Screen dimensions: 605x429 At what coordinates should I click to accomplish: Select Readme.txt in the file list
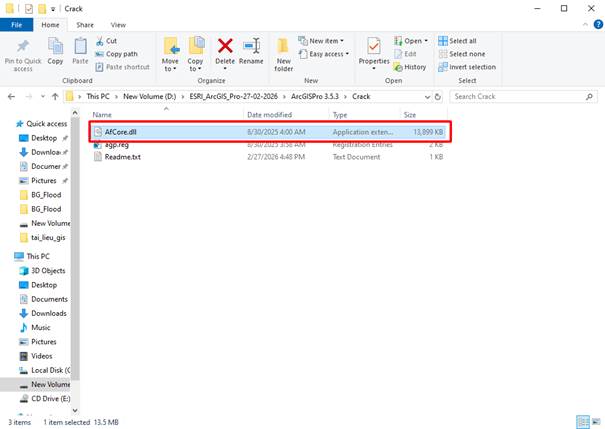122,157
